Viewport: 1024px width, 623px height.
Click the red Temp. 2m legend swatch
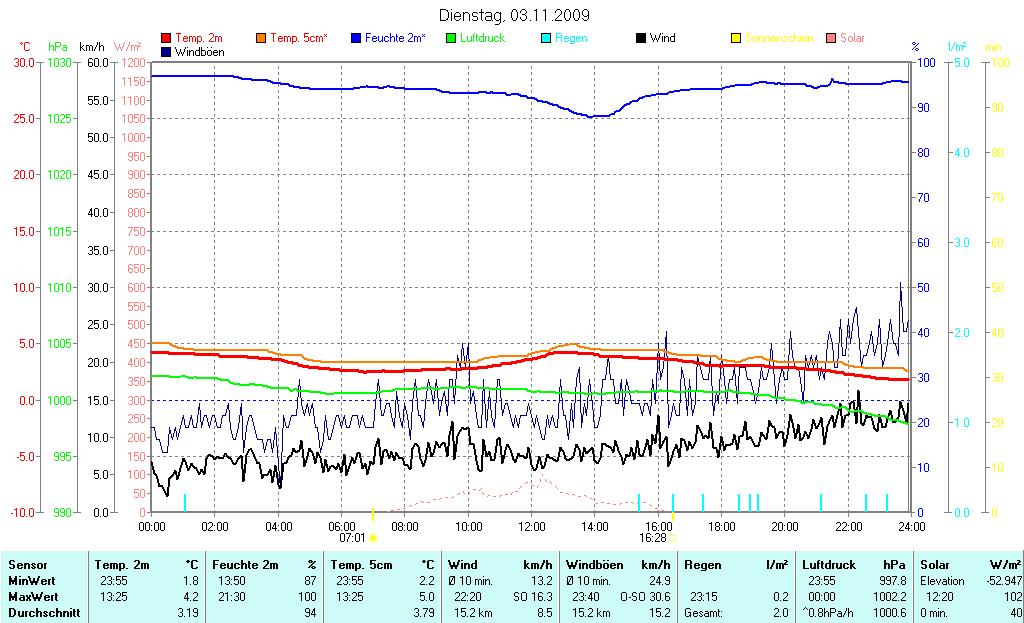pos(166,39)
